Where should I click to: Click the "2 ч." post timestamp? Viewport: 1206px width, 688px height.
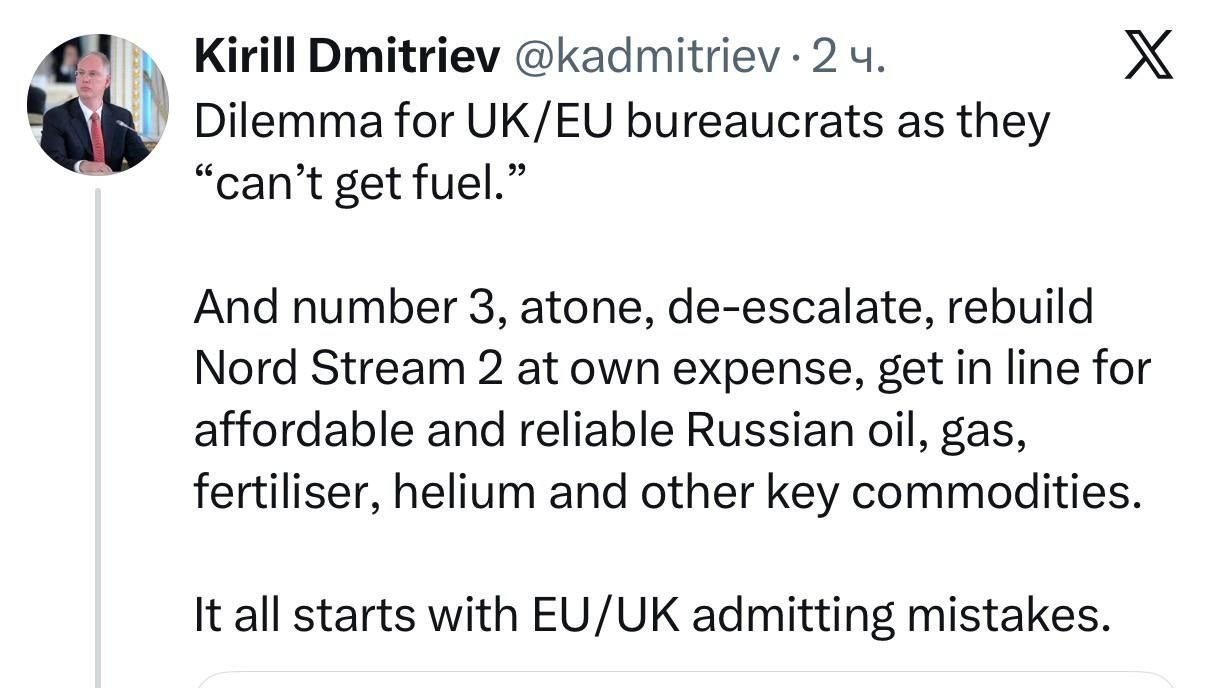pos(848,60)
